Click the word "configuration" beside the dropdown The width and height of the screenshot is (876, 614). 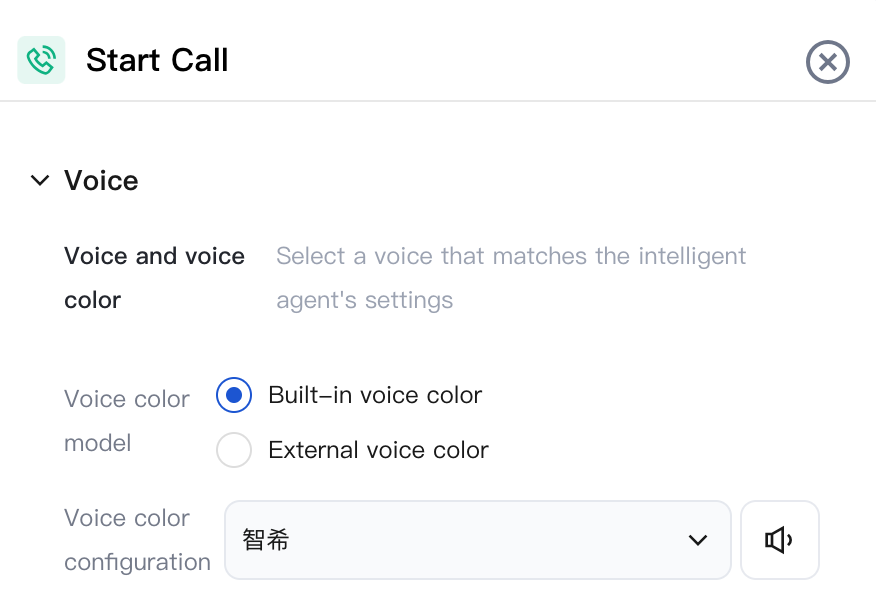[x=137, y=562]
